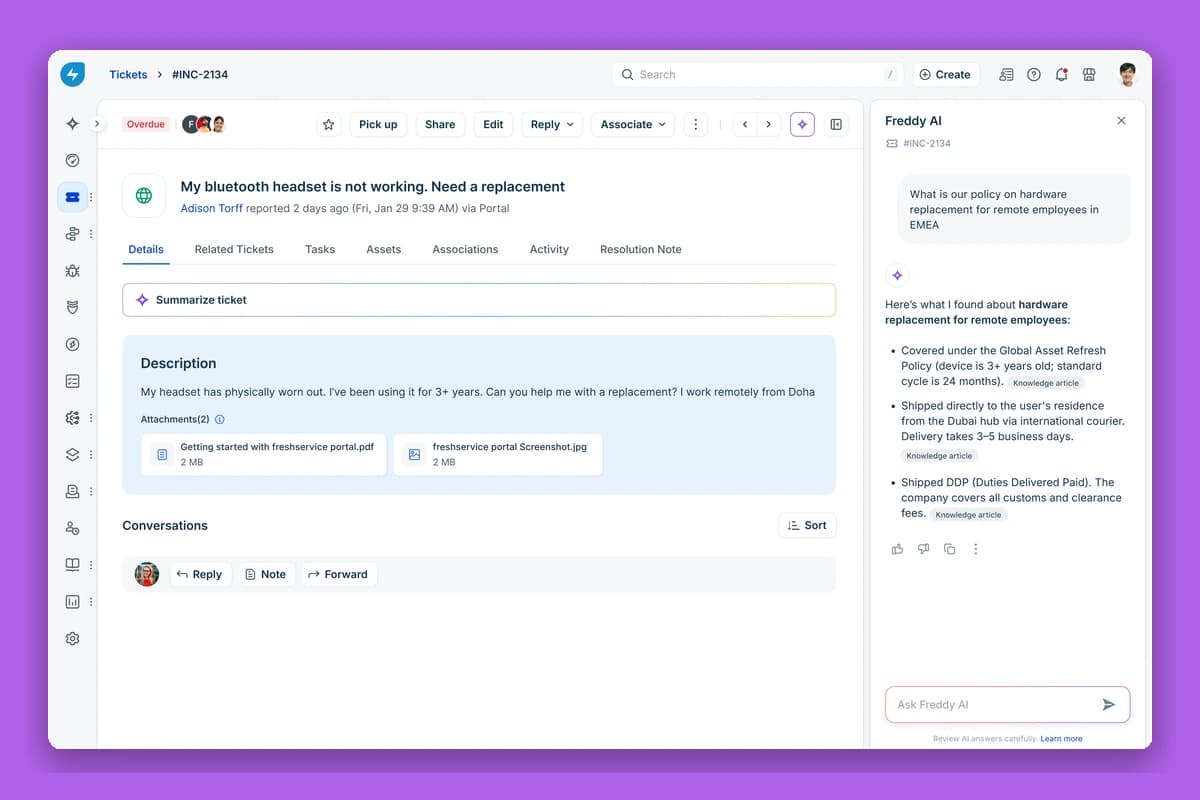Screen dimensions: 1200x800
Task: Switch to the Details tab
Action: click(146, 249)
